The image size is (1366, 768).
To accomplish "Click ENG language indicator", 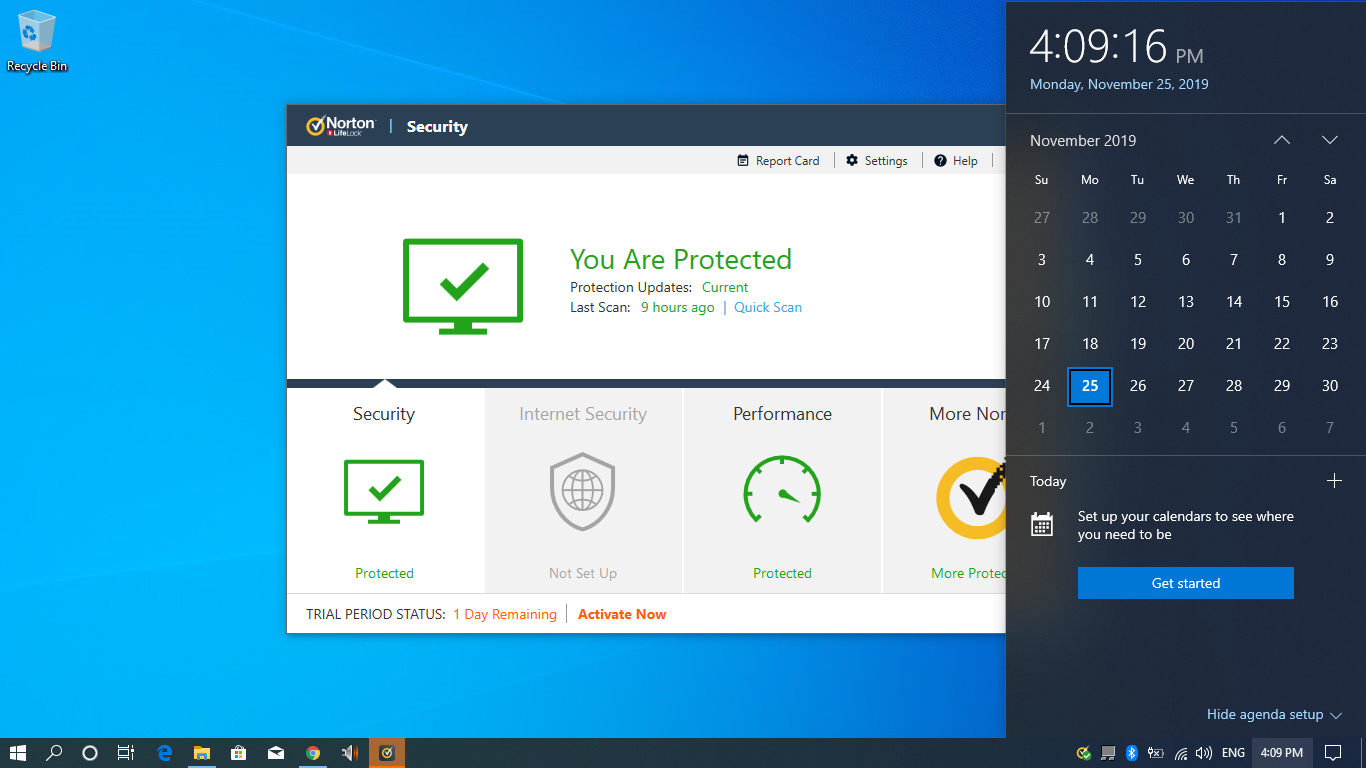I will point(1234,753).
